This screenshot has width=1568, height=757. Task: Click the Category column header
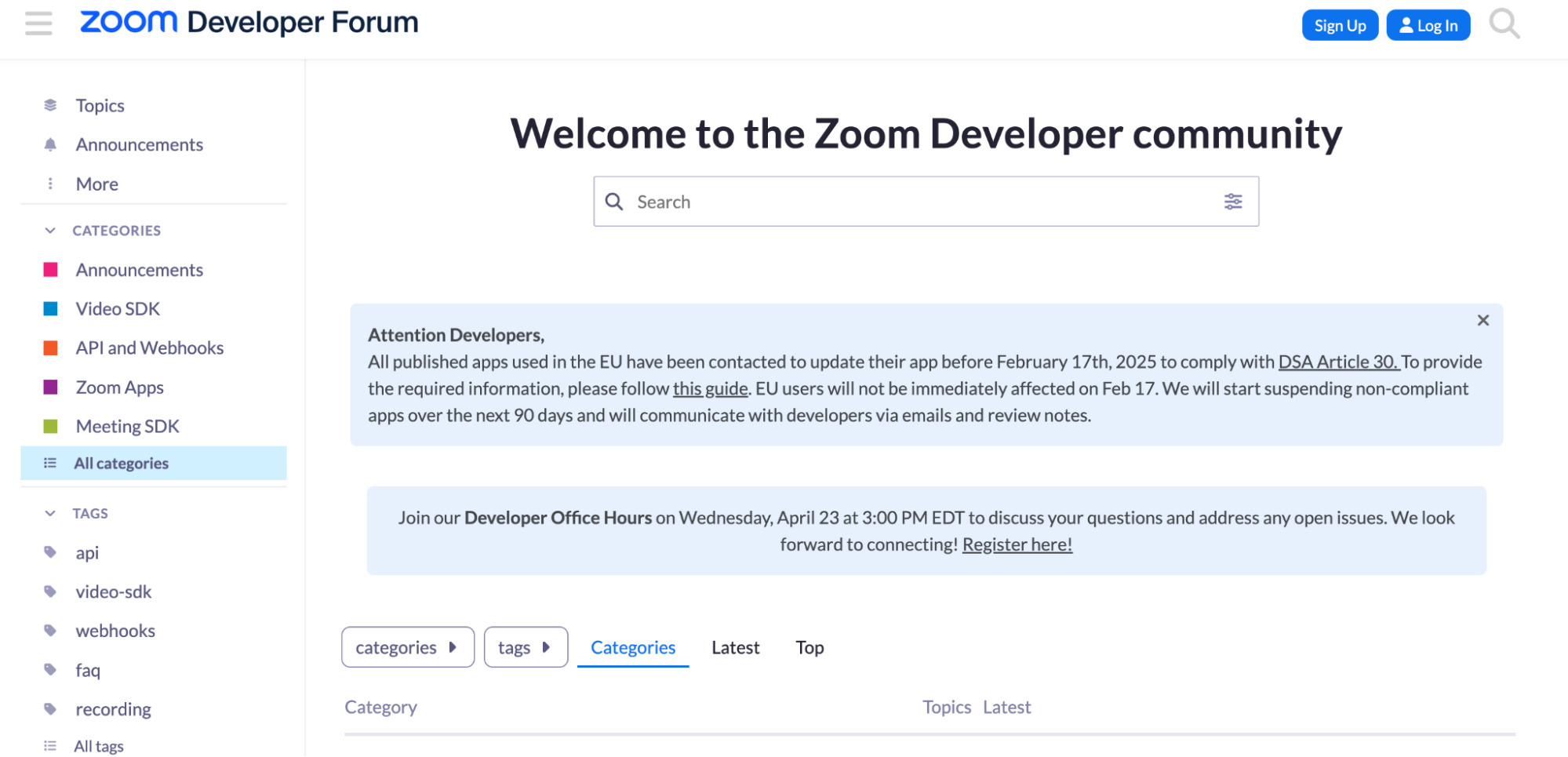click(x=380, y=707)
